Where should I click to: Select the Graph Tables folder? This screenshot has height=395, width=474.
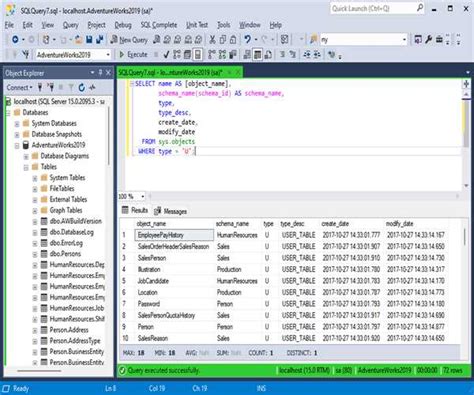point(66,210)
